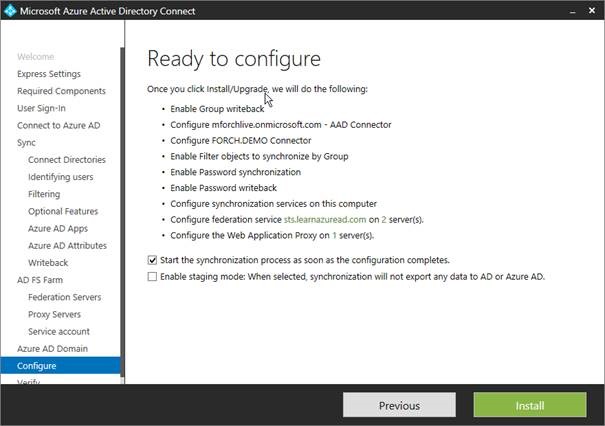Click the 2 server(s) link

[384, 220]
